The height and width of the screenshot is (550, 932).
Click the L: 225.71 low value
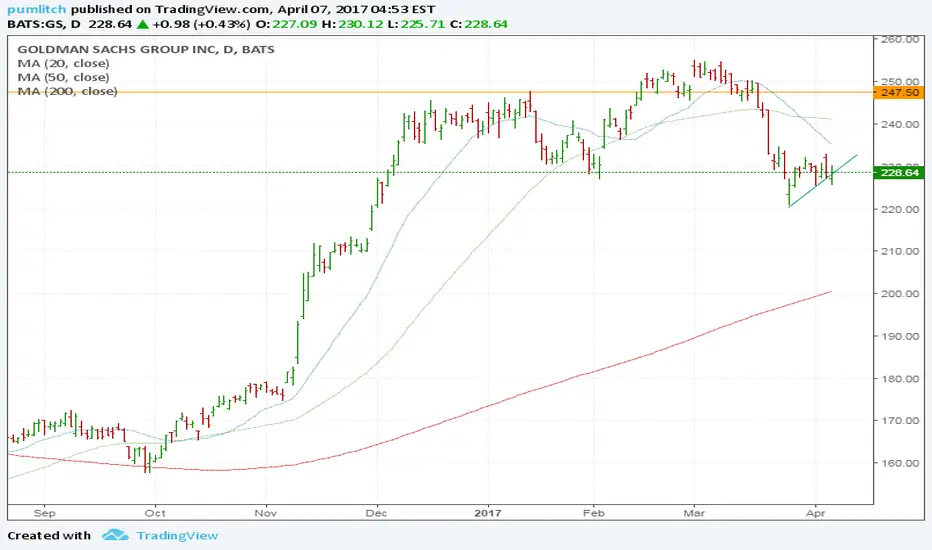pyautogui.click(x=415, y=24)
